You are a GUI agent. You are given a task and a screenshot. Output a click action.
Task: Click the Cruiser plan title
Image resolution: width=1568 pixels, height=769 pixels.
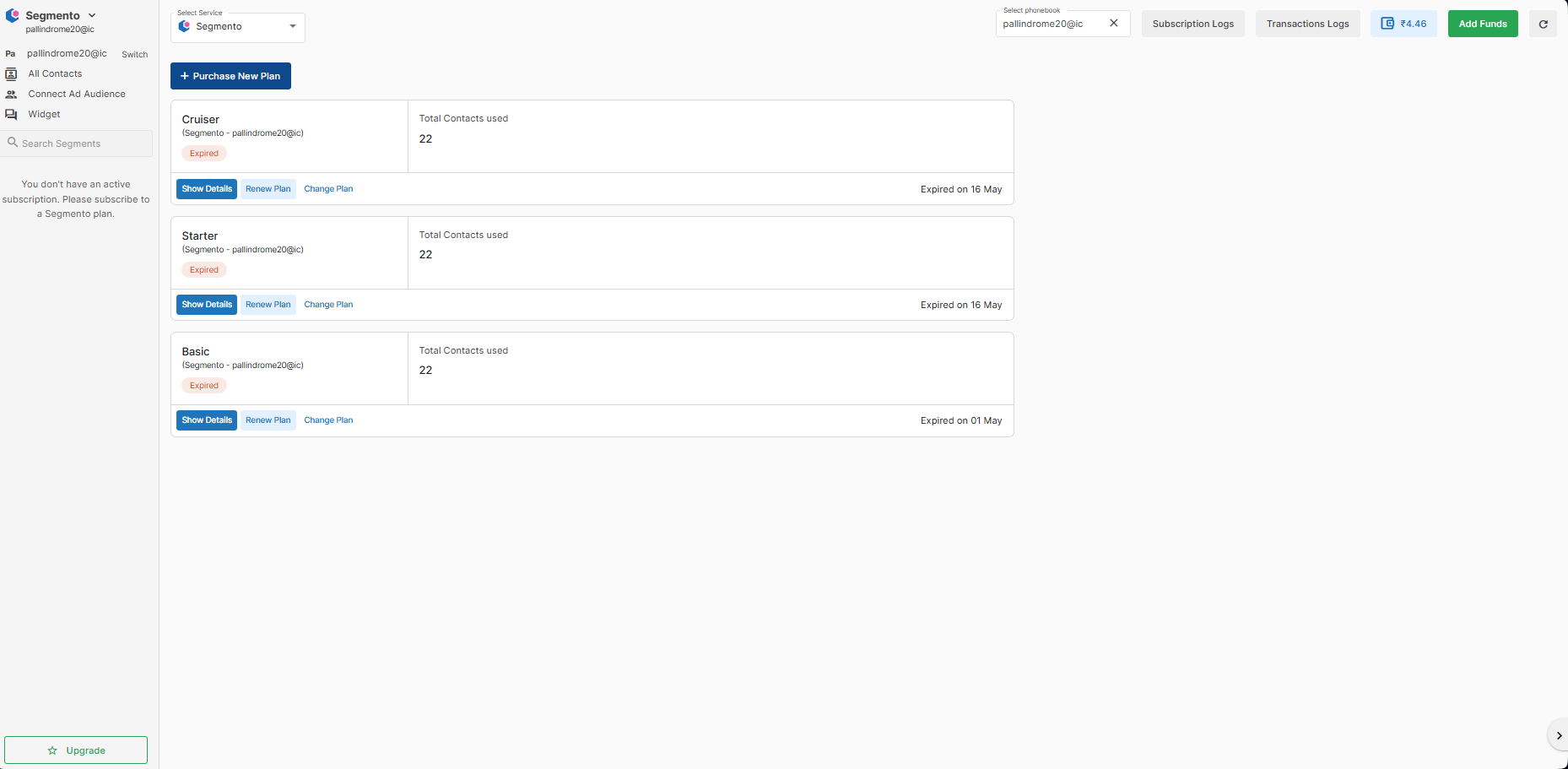coord(201,119)
